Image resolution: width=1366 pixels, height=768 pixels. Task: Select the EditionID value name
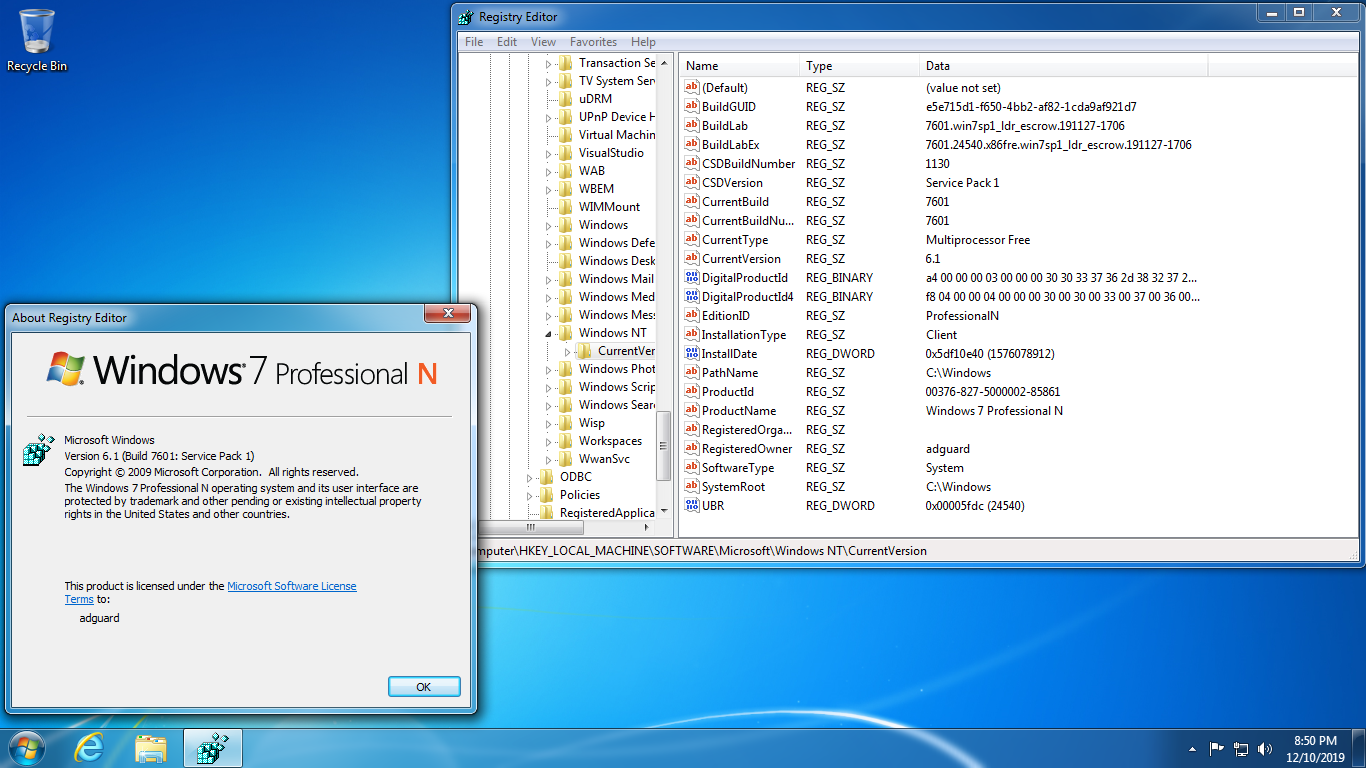click(x=726, y=316)
